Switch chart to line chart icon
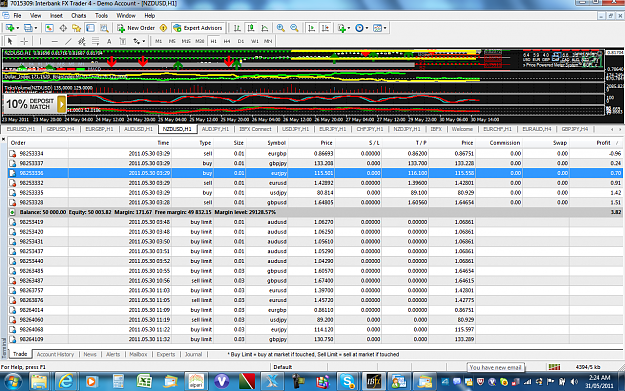 tap(265, 28)
